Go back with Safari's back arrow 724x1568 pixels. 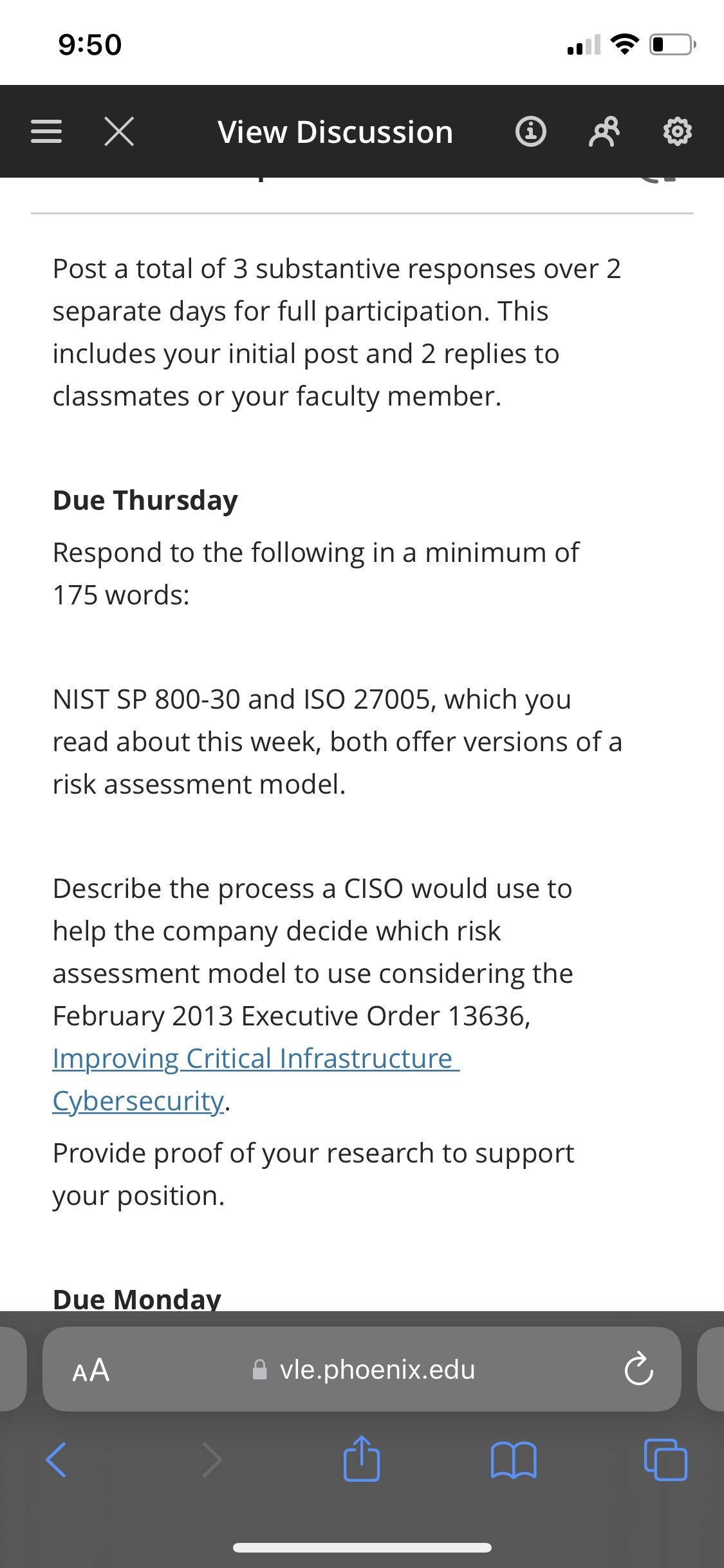57,1460
